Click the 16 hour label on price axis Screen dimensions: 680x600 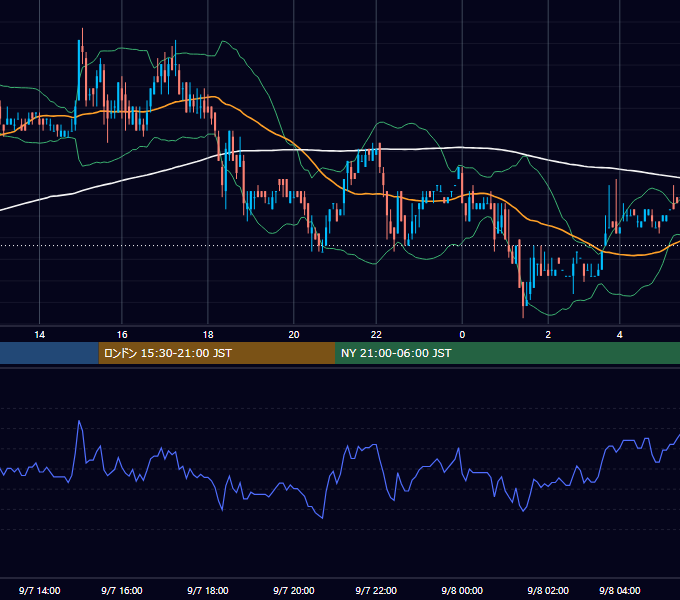122,335
